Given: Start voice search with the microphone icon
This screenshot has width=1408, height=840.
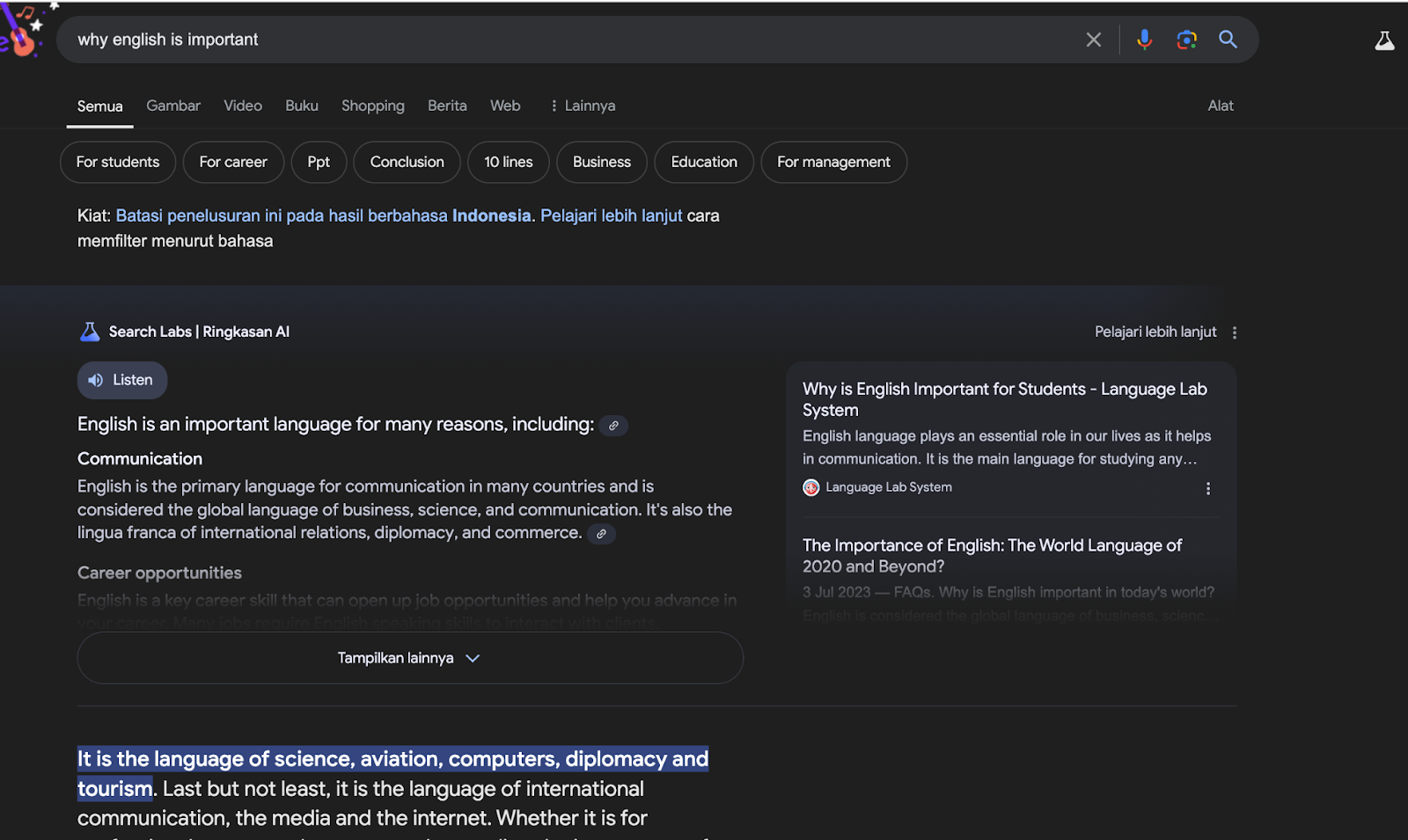Looking at the screenshot, I should click(x=1144, y=40).
